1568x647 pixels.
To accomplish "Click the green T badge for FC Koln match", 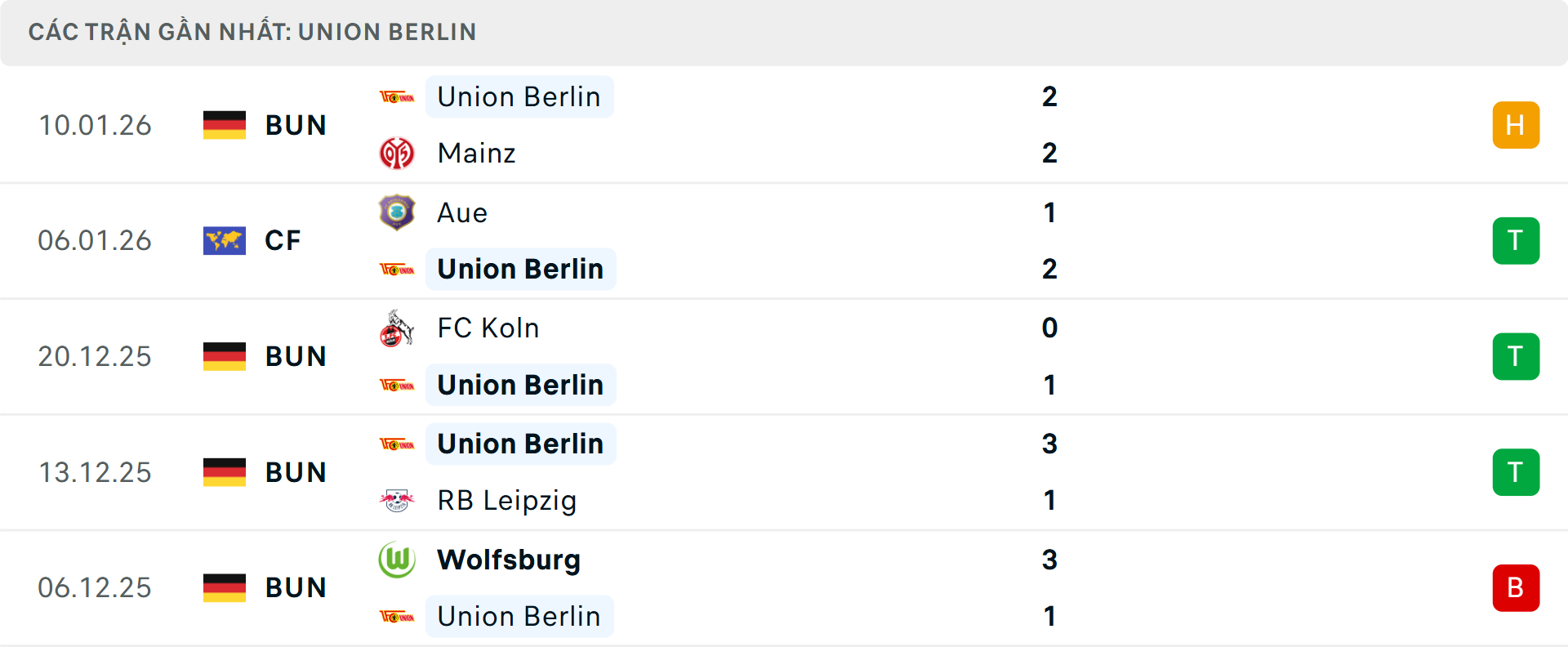I will pos(1516,356).
